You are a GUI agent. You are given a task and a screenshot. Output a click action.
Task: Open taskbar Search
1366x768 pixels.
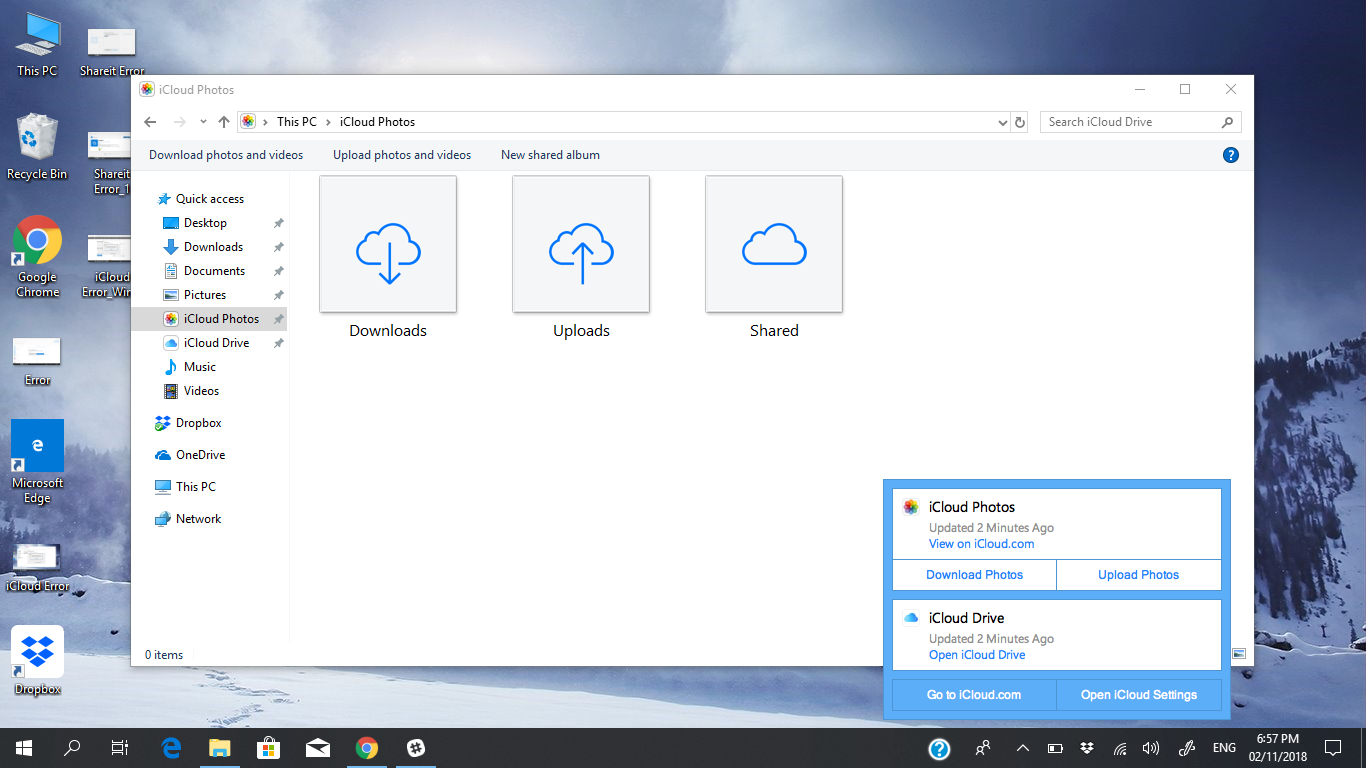(x=72, y=748)
